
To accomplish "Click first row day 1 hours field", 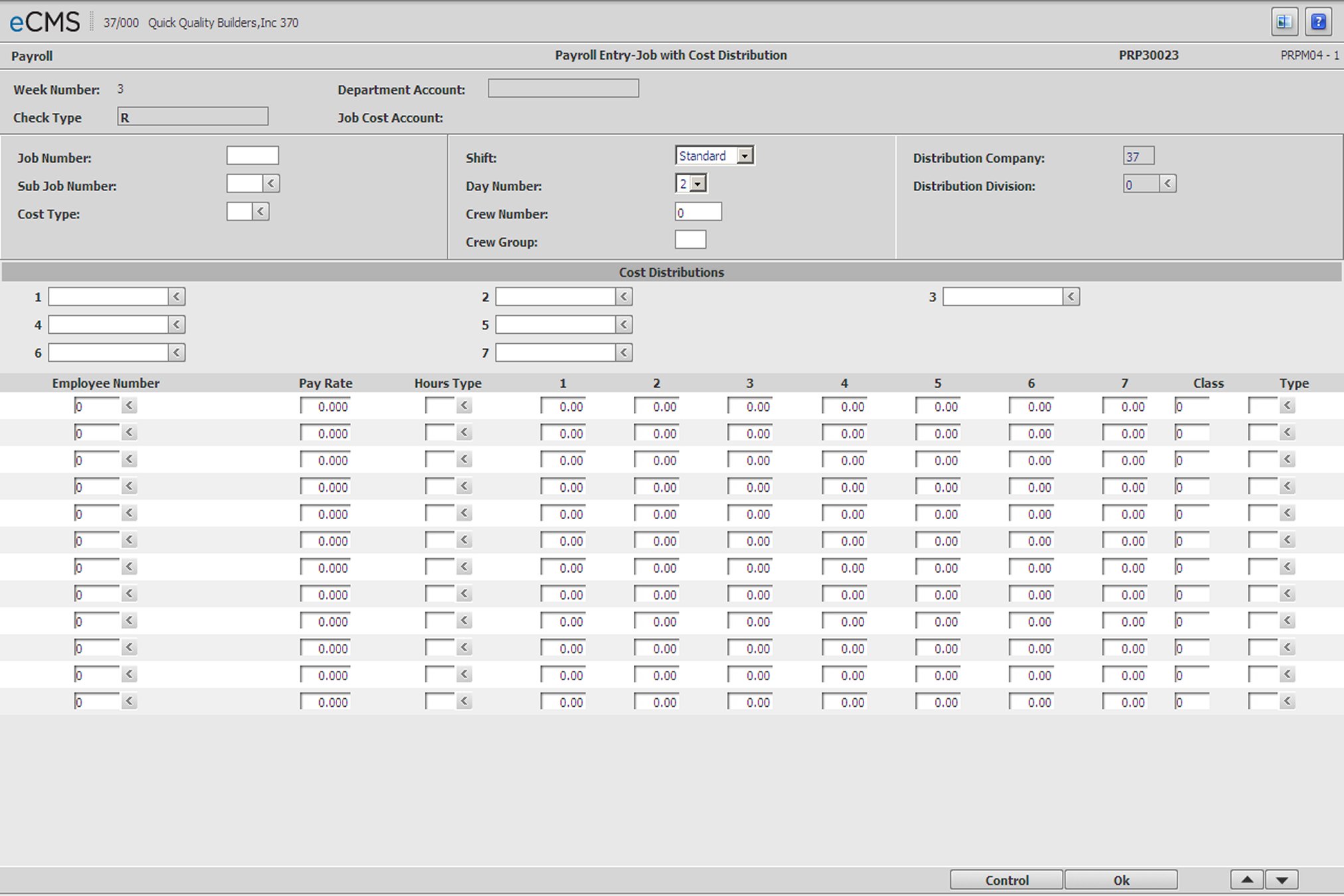I will coord(563,406).
